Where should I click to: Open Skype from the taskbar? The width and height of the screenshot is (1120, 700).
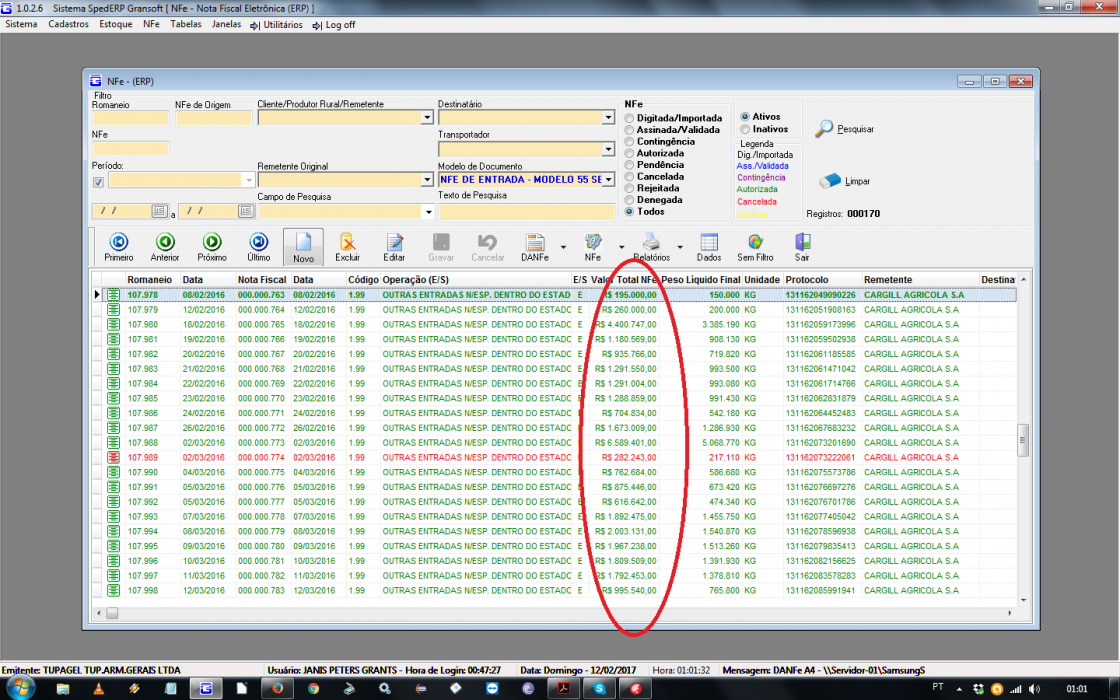click(599, 688)
